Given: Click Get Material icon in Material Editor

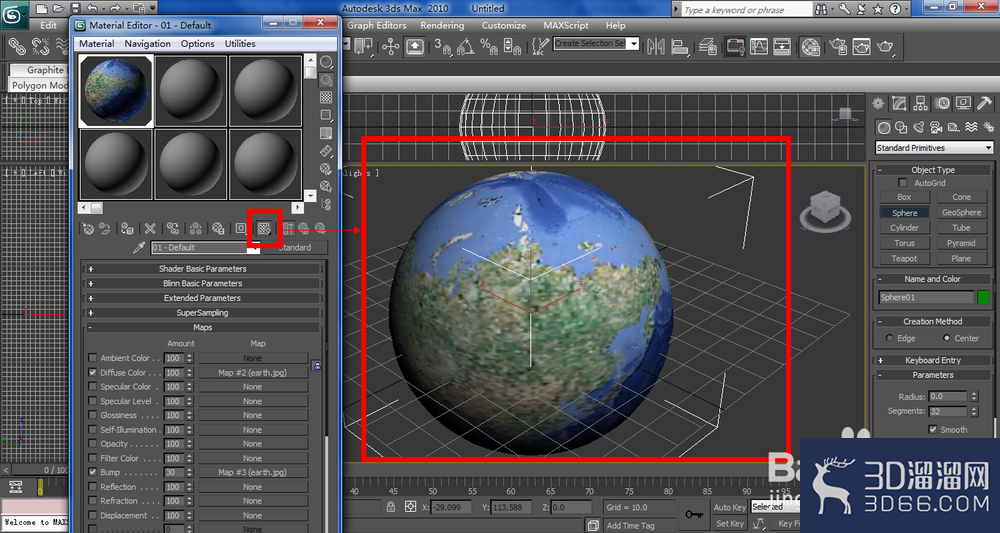Looking at the screenshot, I should pos(89,228).
